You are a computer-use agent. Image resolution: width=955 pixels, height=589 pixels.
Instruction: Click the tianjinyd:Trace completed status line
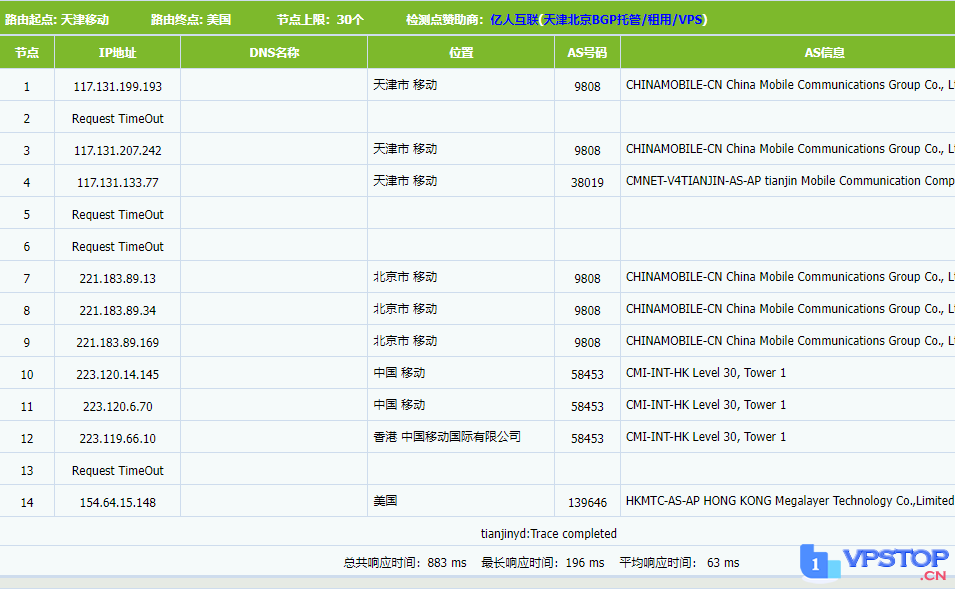point(549,534)
